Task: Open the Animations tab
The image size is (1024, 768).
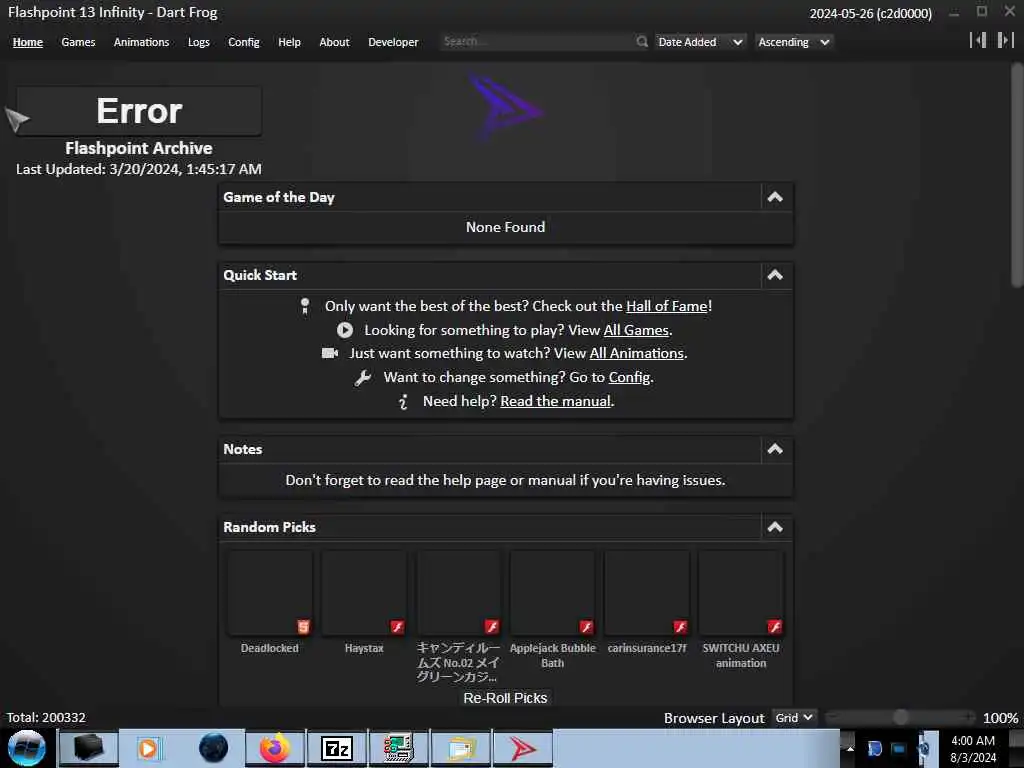Action: click(141, 42)
